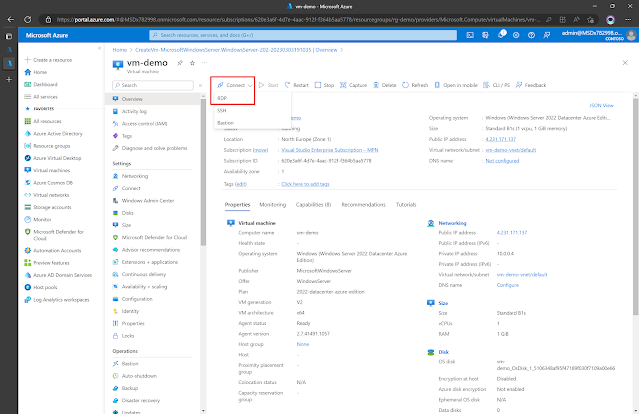Click the Home breadcrumb
The width and height of the screenshot is (639, 414).
(119, 50)
